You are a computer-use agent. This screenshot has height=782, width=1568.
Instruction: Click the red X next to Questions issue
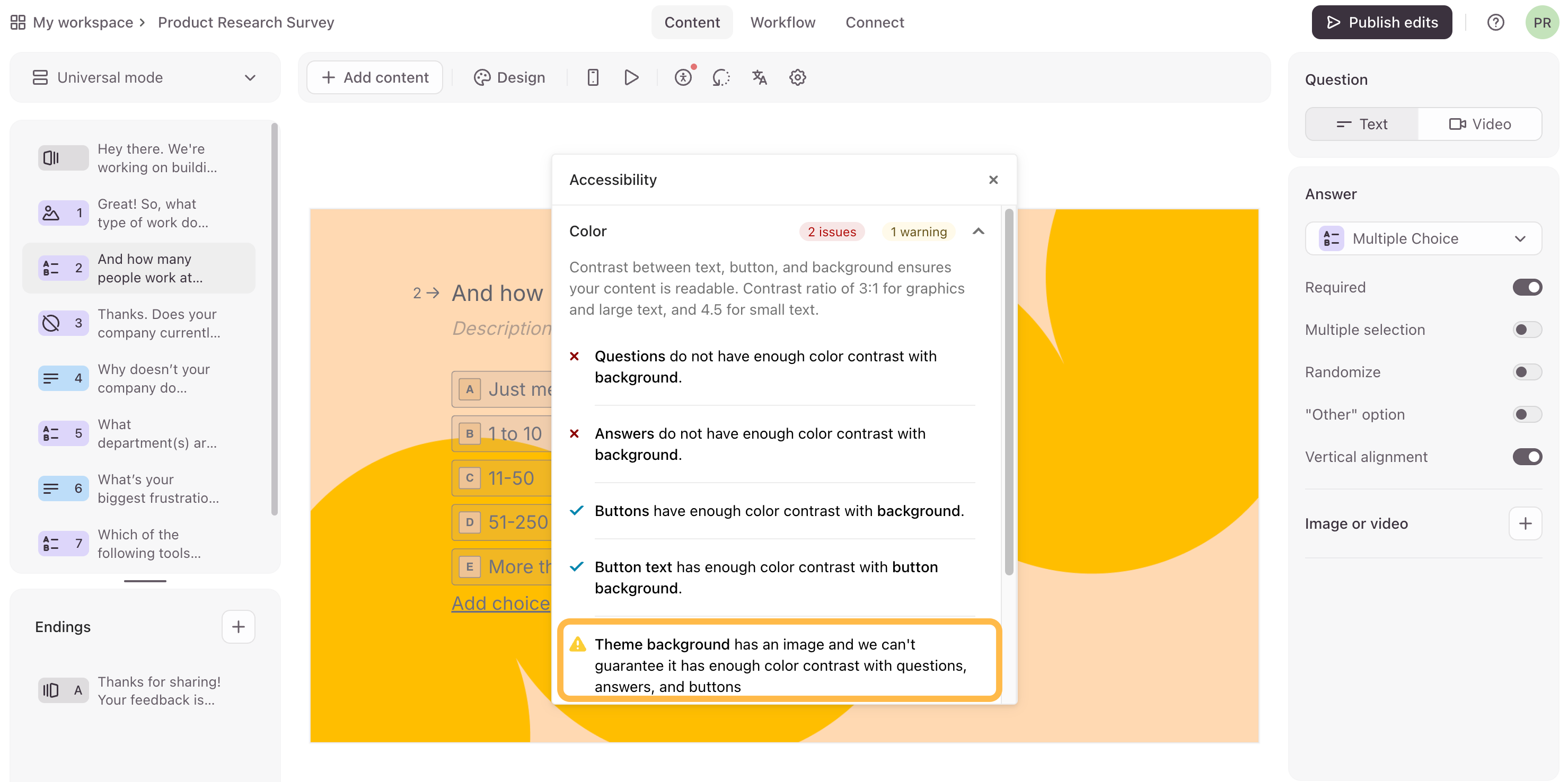(574, 356)
